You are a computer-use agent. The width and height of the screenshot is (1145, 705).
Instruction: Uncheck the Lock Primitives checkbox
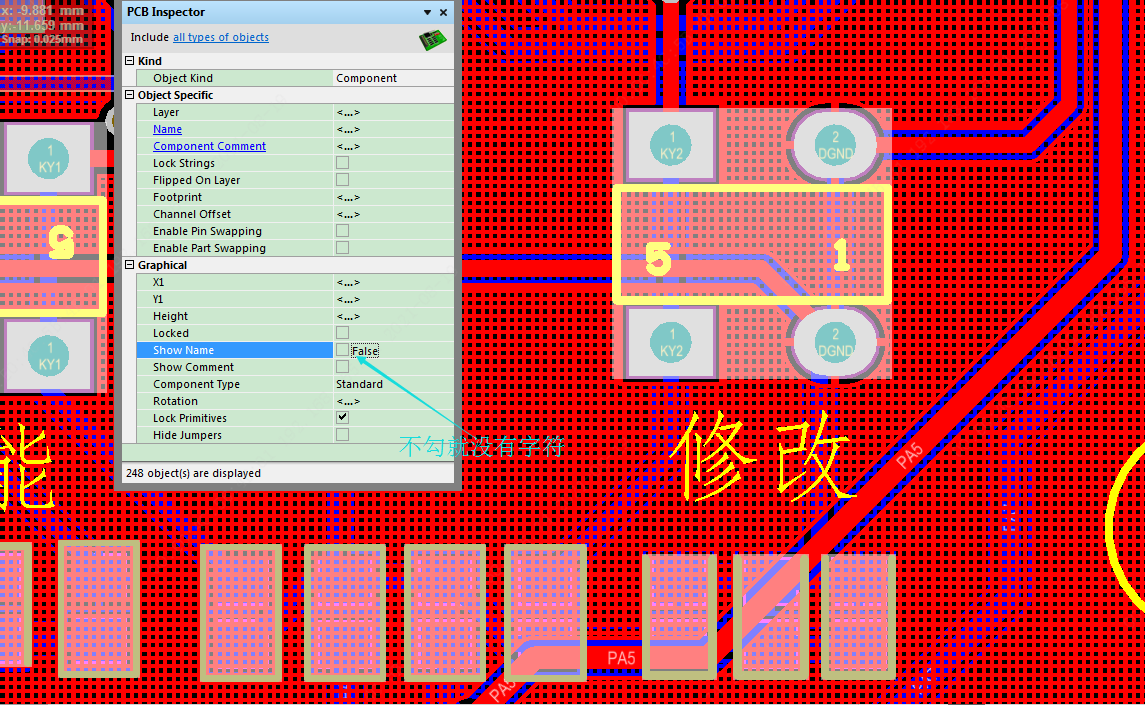coord(343,418)
